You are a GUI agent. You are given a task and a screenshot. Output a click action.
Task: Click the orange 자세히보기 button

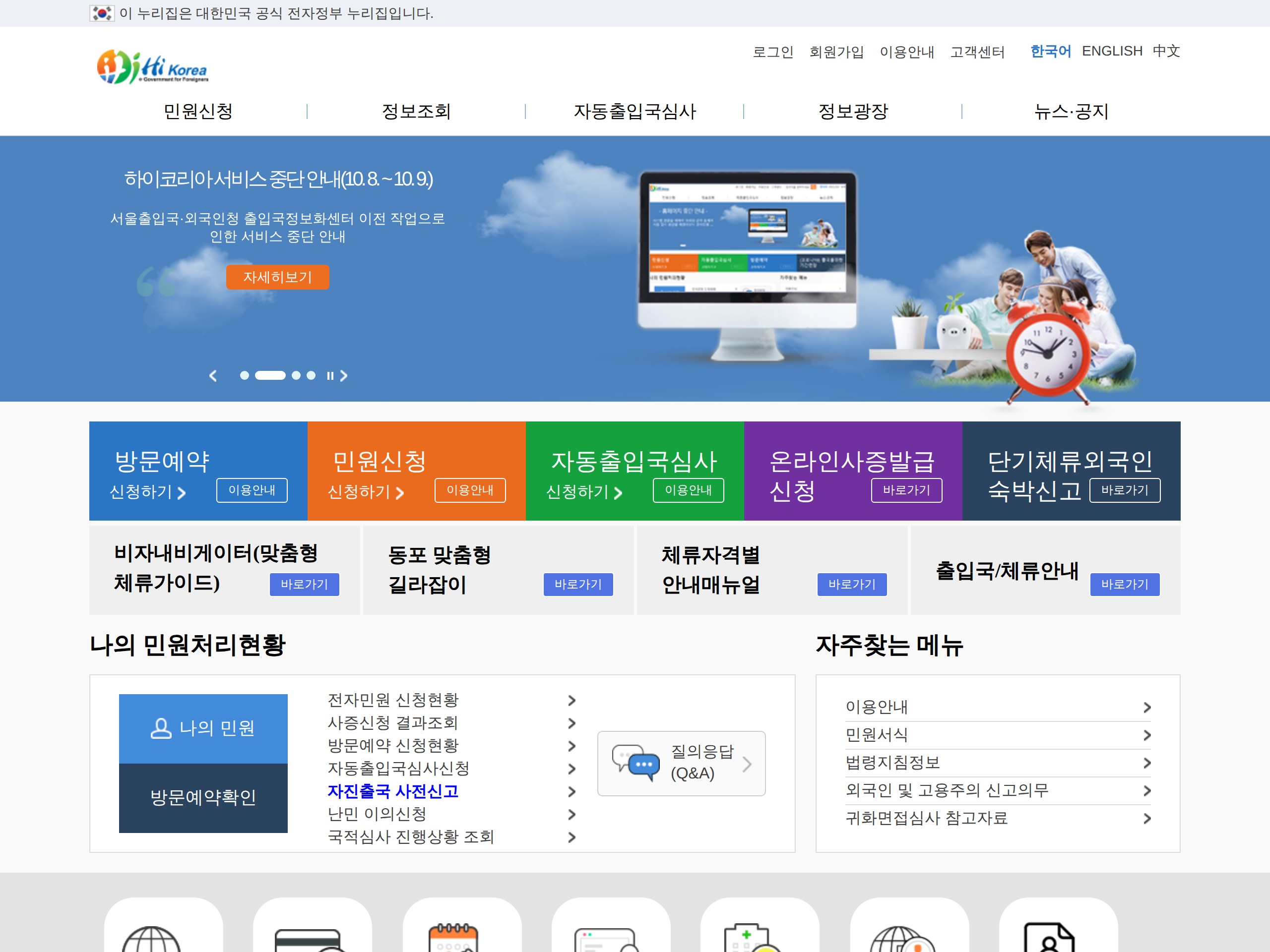point(277,277)
